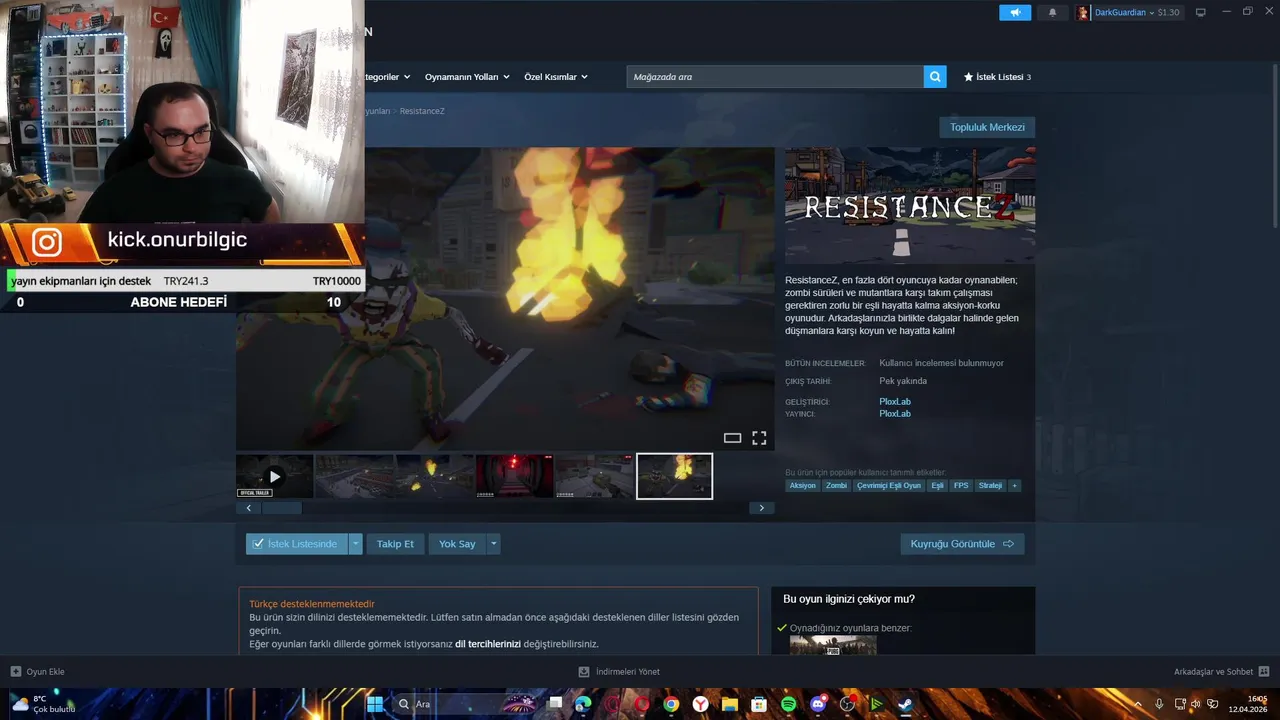This screenshot has width=1280, height=720.
Task: Open the clock and date 12.04.2026
Action: click(x=1249, y=704)
